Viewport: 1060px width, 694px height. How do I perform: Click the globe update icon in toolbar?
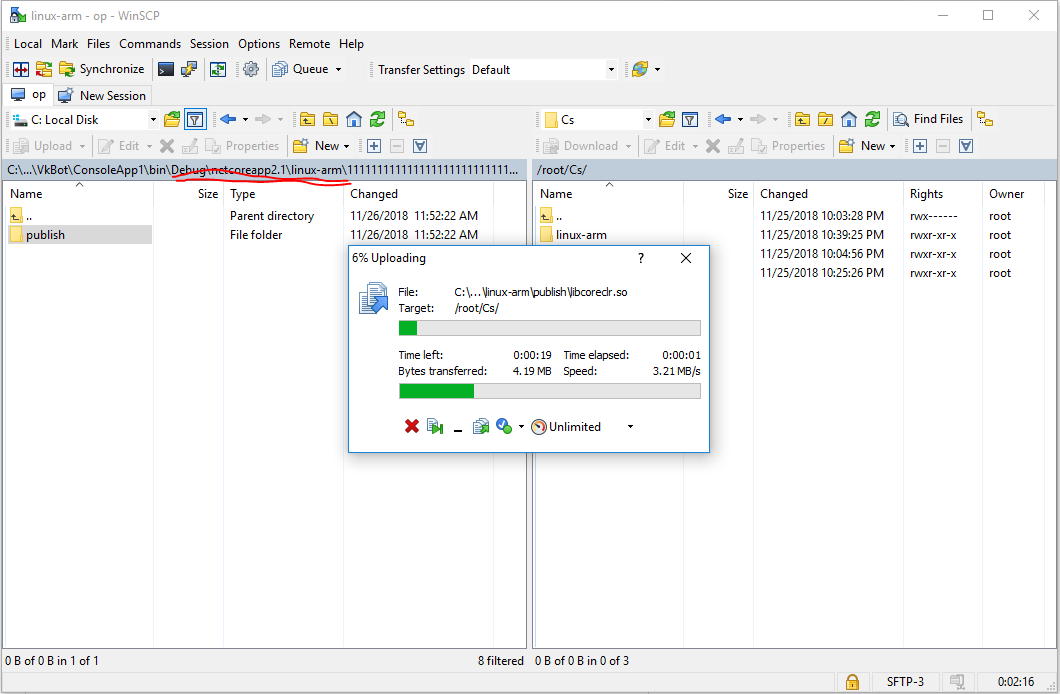pos(640,69)
